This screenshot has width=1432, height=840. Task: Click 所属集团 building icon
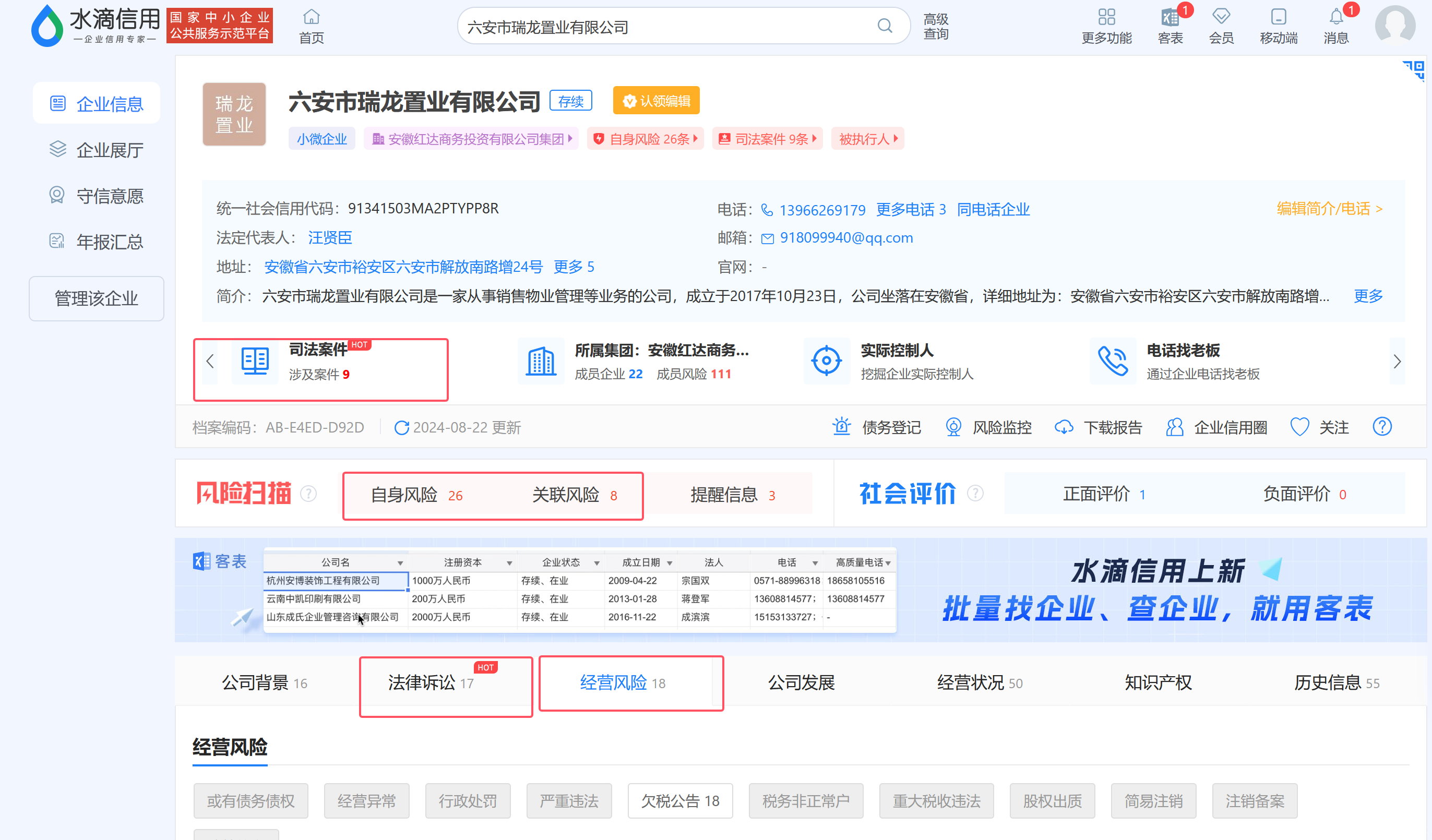[x=541, y=361]
